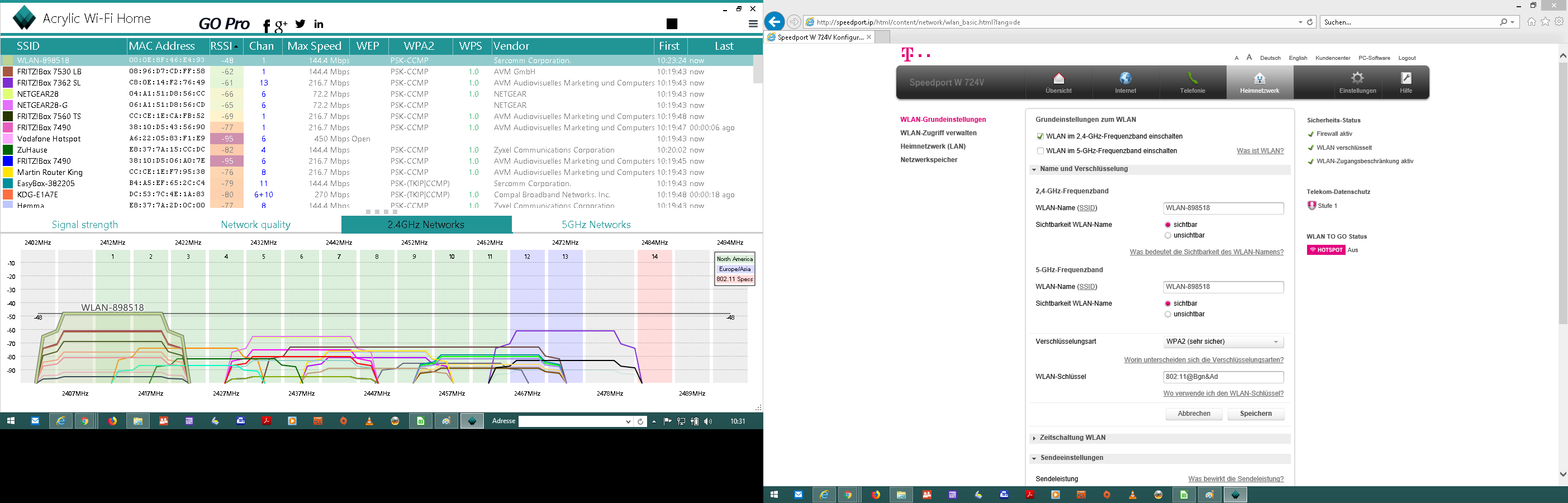Click GO Pro in Acrylic header
This screenshot has width=1568, height=503.
point(224,23)
